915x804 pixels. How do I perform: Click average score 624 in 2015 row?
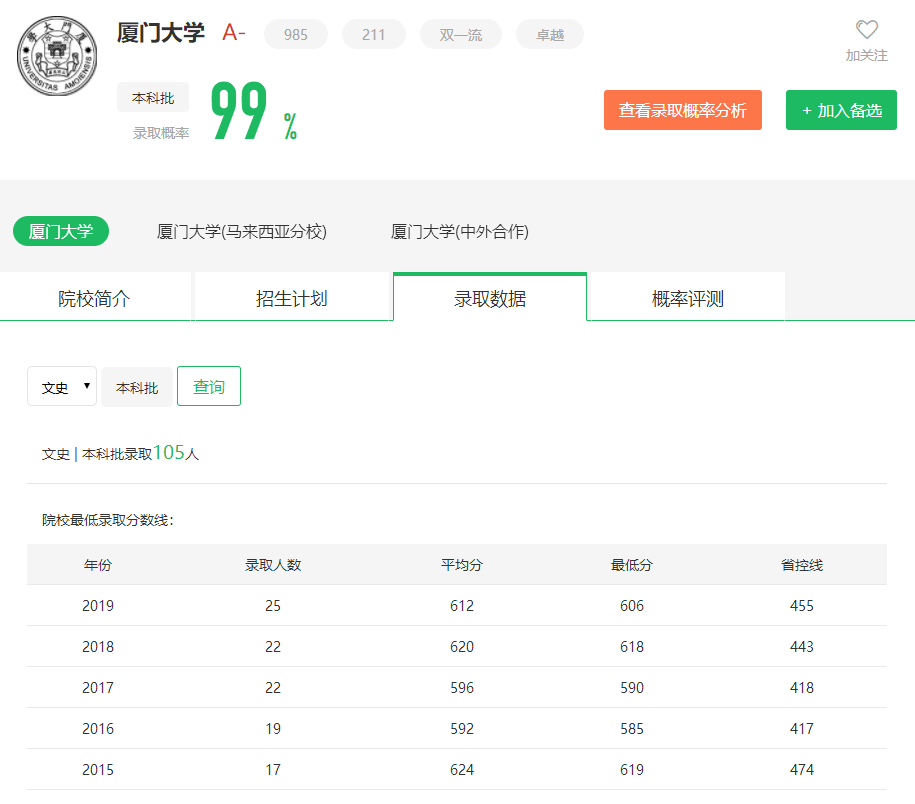pos(462,770)
